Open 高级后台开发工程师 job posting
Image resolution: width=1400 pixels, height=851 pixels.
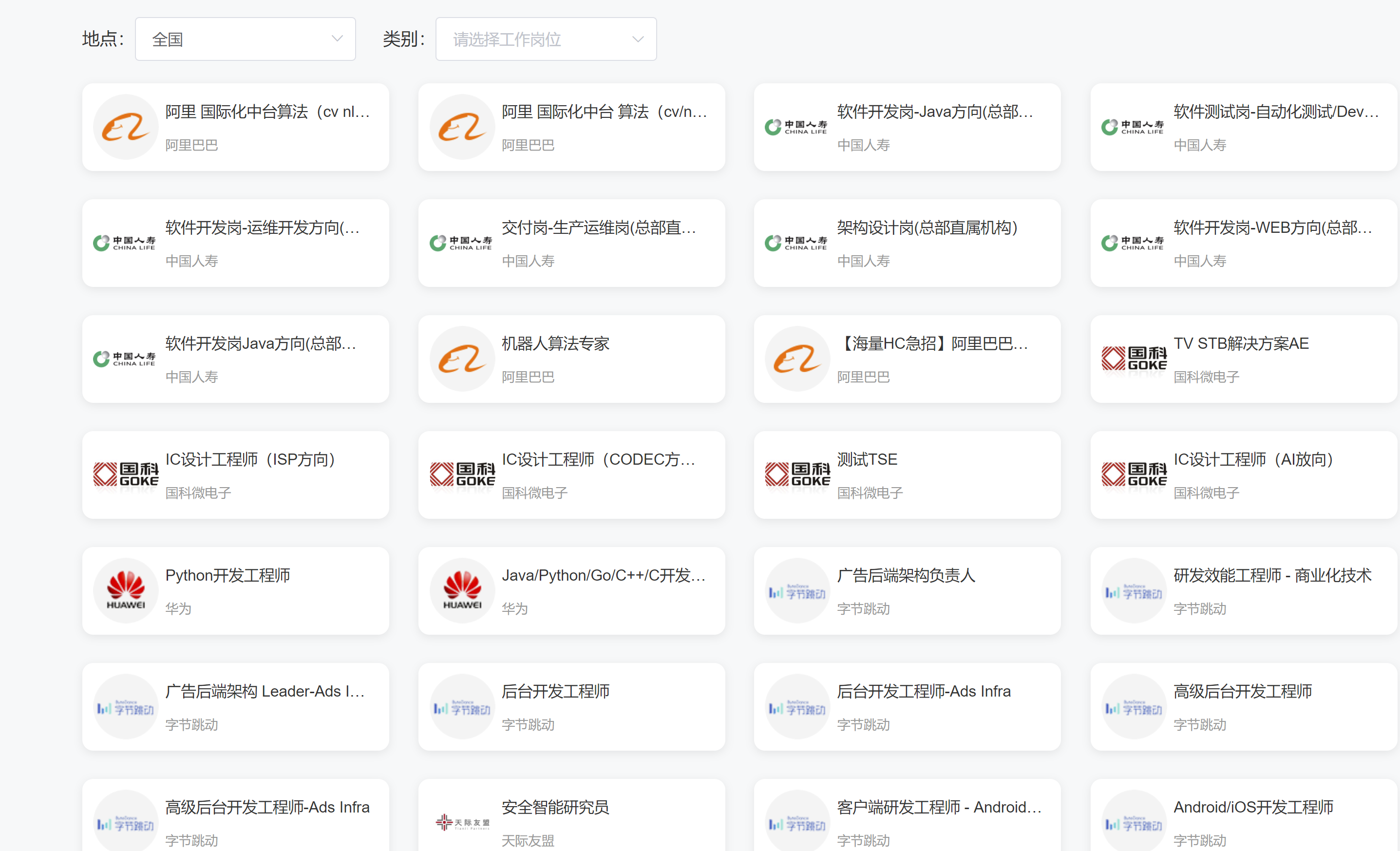coord(1243,691)
